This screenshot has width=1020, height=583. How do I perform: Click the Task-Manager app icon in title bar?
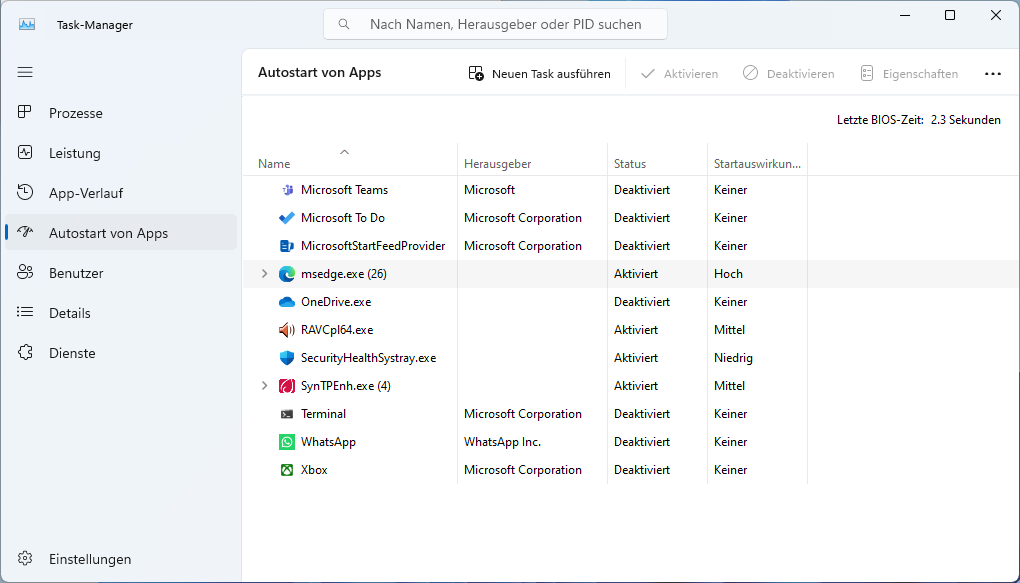(x=27, y=25)
